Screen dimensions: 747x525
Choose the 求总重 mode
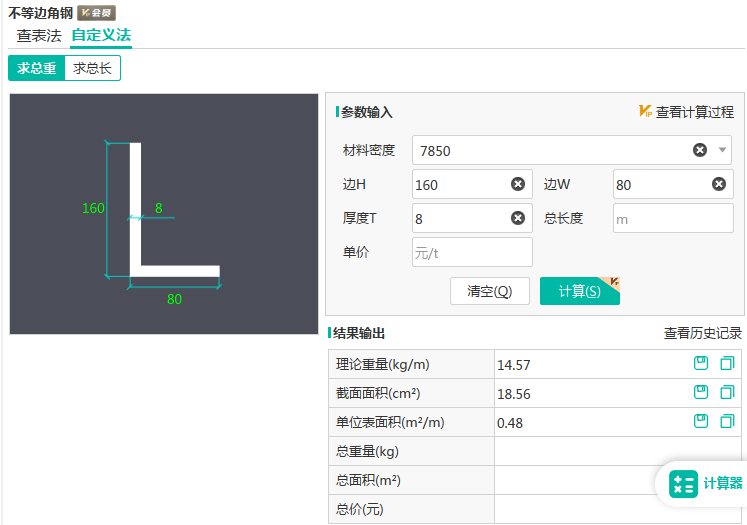point(37,68)
